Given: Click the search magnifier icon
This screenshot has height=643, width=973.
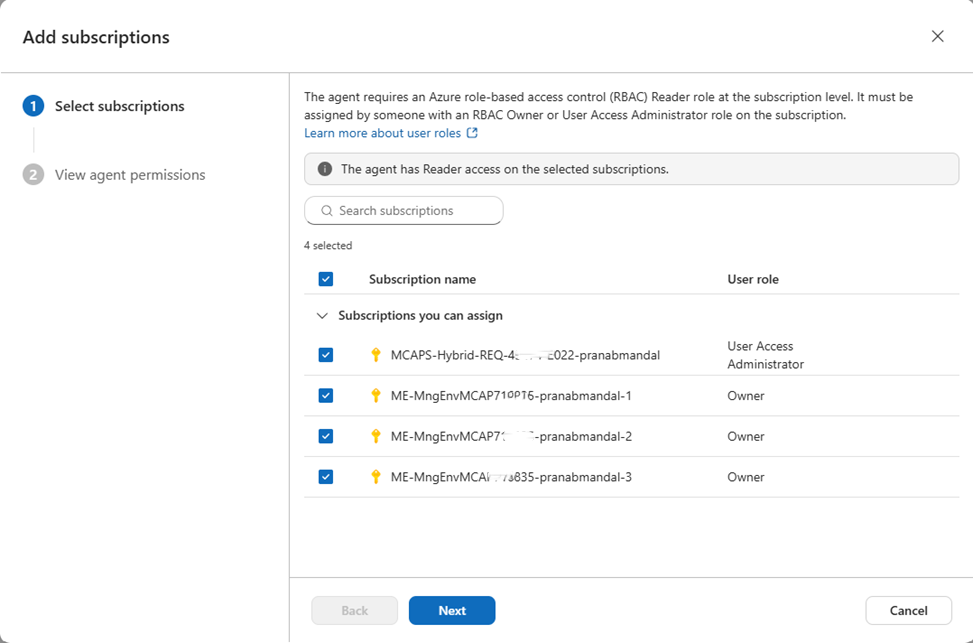Looking at the screenshot, I should pos(326,211).
